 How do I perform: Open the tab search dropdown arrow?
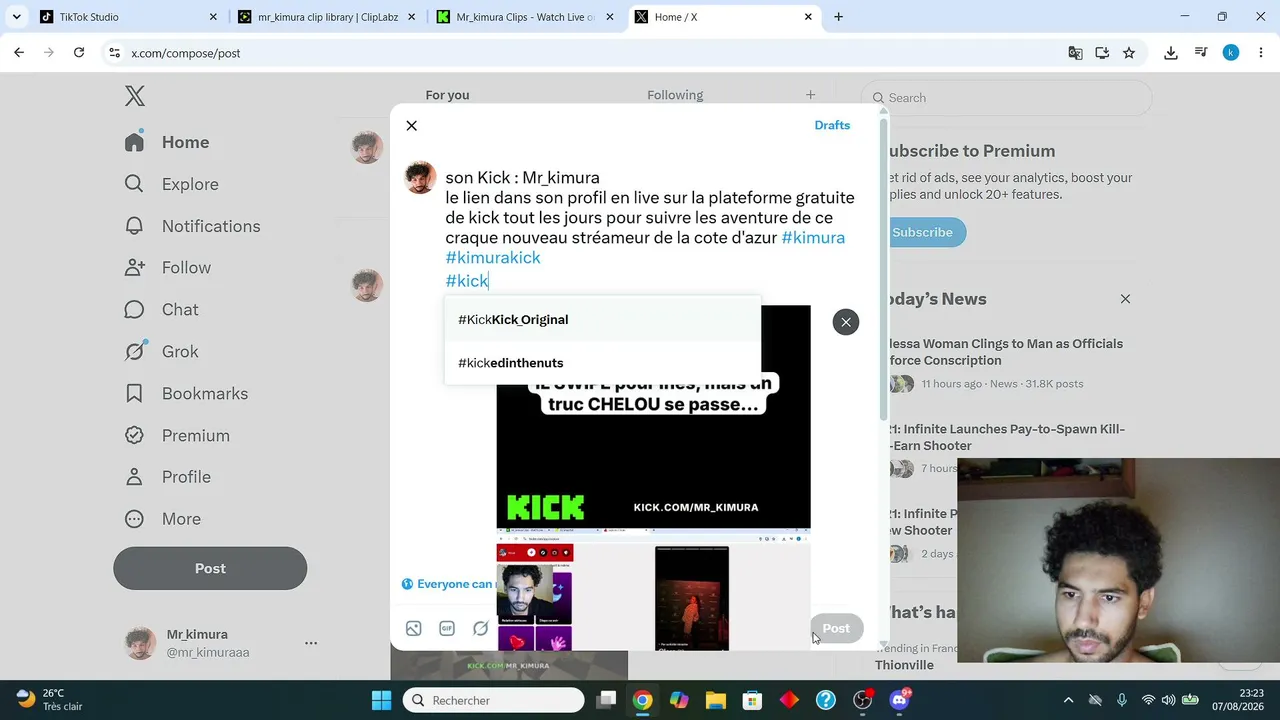click(x=16, y=17)
